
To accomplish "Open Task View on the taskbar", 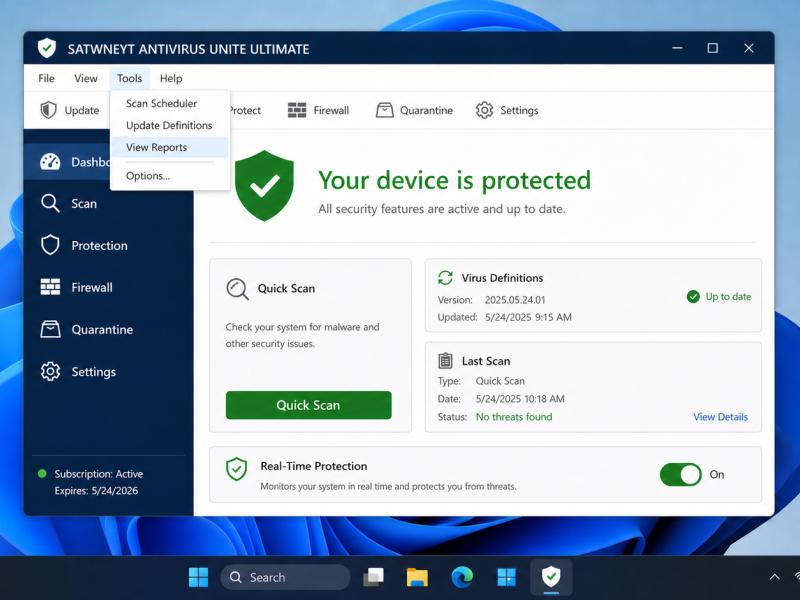I will coord(373,577).
